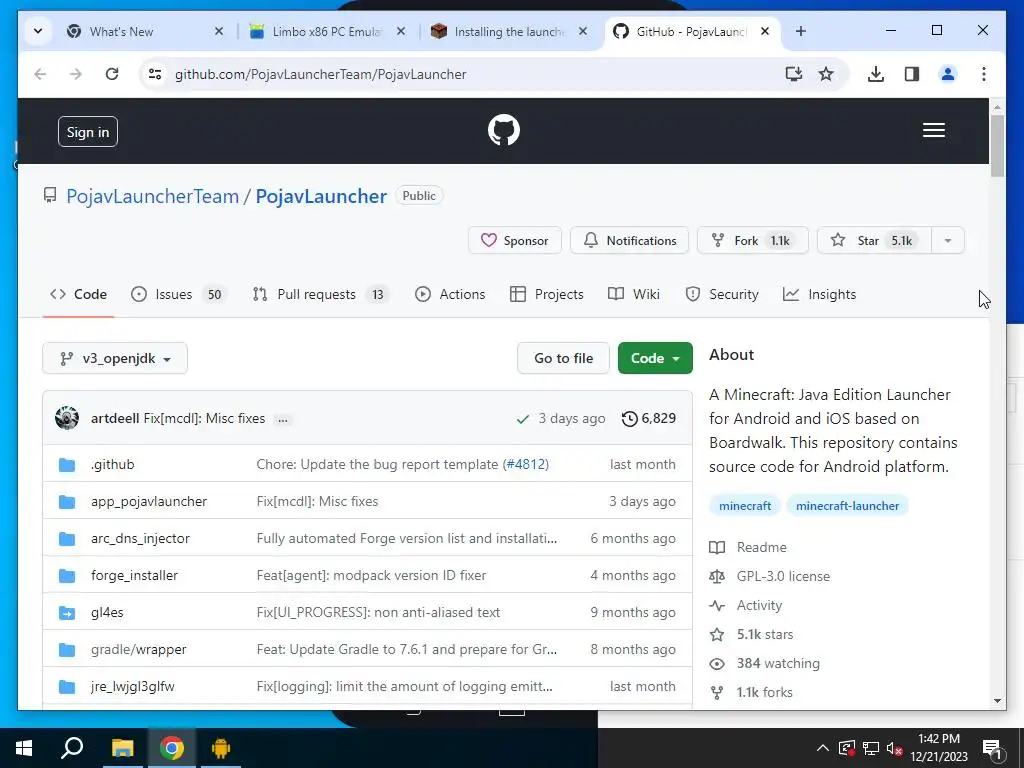Star the repository
This screenshot has width=1024, height=768.
874,240
